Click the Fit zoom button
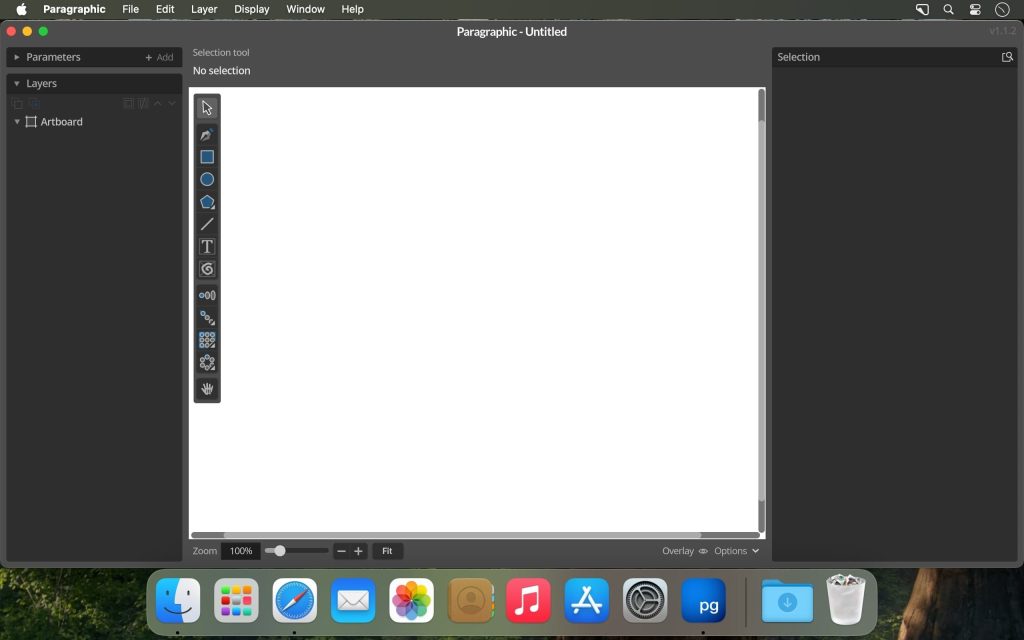 tap(387, 551)
